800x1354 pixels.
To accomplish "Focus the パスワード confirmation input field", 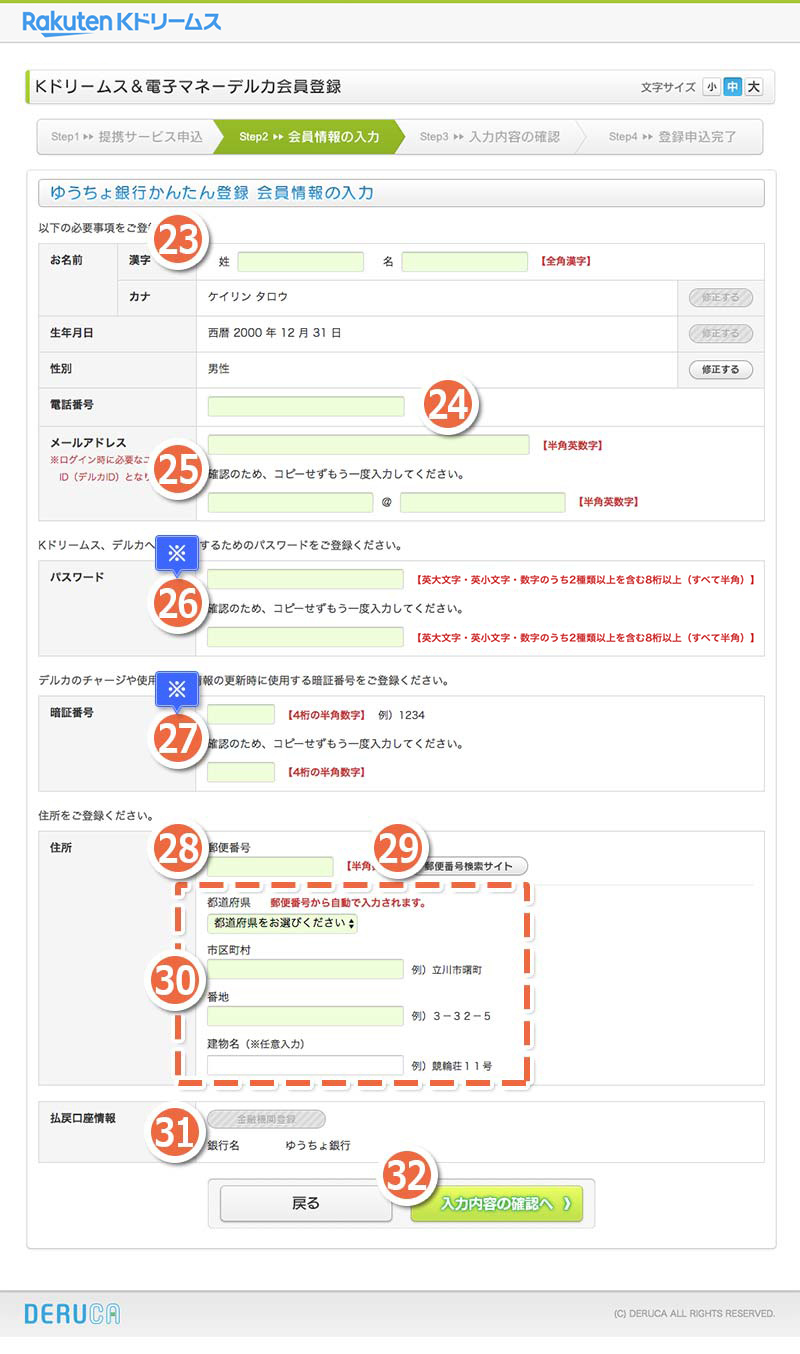I will pos(306,637).
